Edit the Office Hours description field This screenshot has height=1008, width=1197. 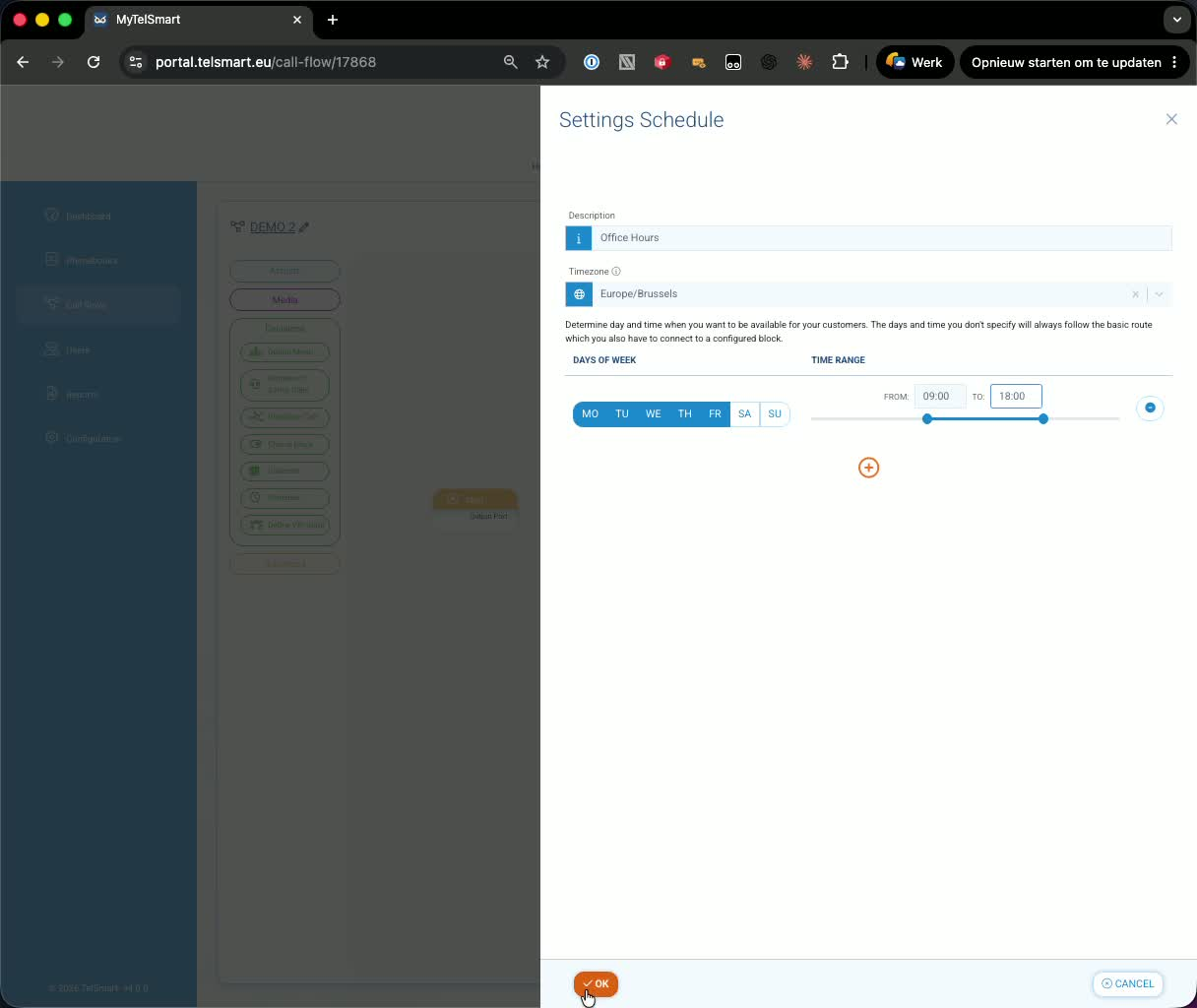(881, 238)
